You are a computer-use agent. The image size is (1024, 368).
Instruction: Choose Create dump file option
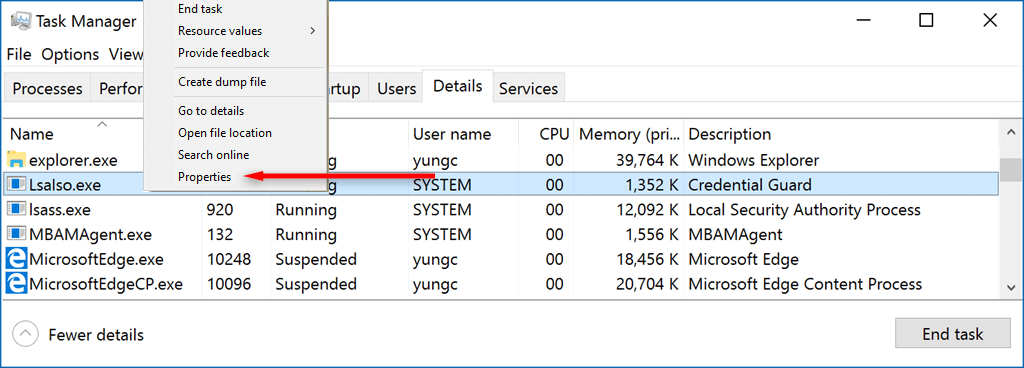point(222,82)
